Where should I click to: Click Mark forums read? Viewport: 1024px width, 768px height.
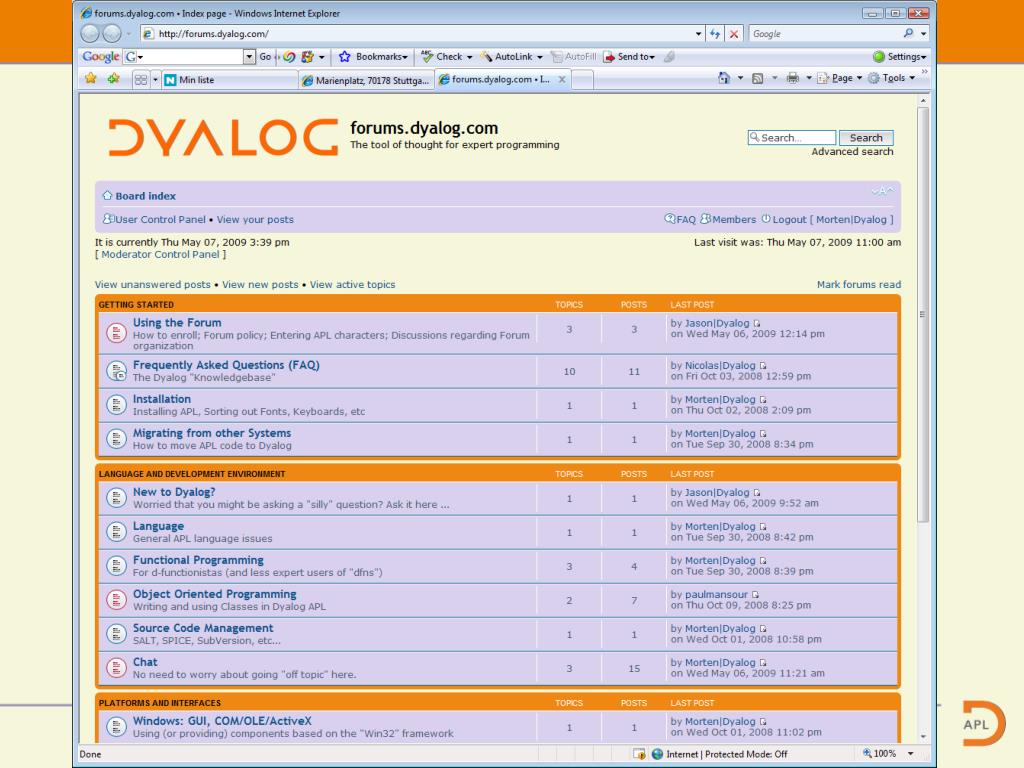click(x=859, y=284)
